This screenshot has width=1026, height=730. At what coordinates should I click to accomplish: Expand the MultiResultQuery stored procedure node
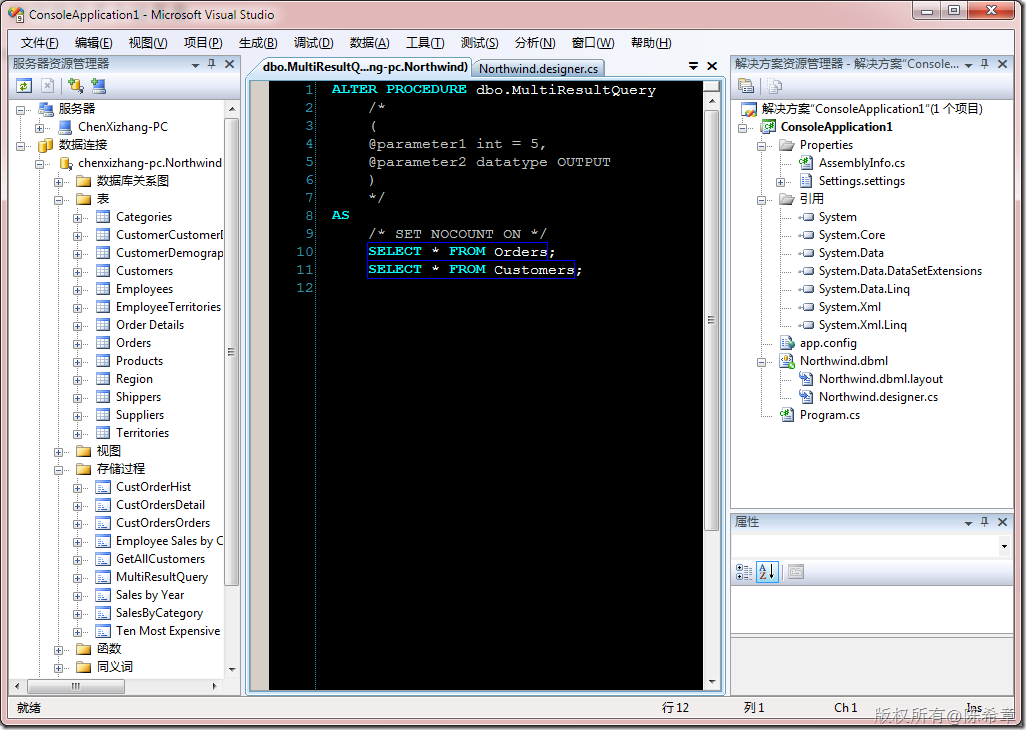coord(77,578)
